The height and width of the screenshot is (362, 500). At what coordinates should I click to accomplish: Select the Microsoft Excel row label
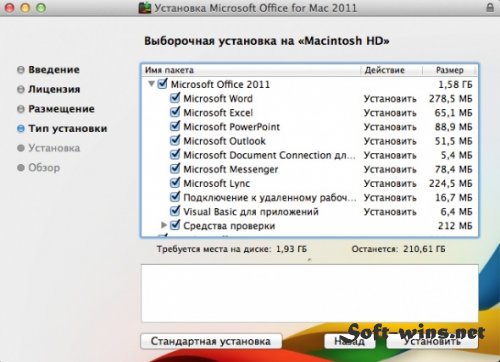pos(218,113)
